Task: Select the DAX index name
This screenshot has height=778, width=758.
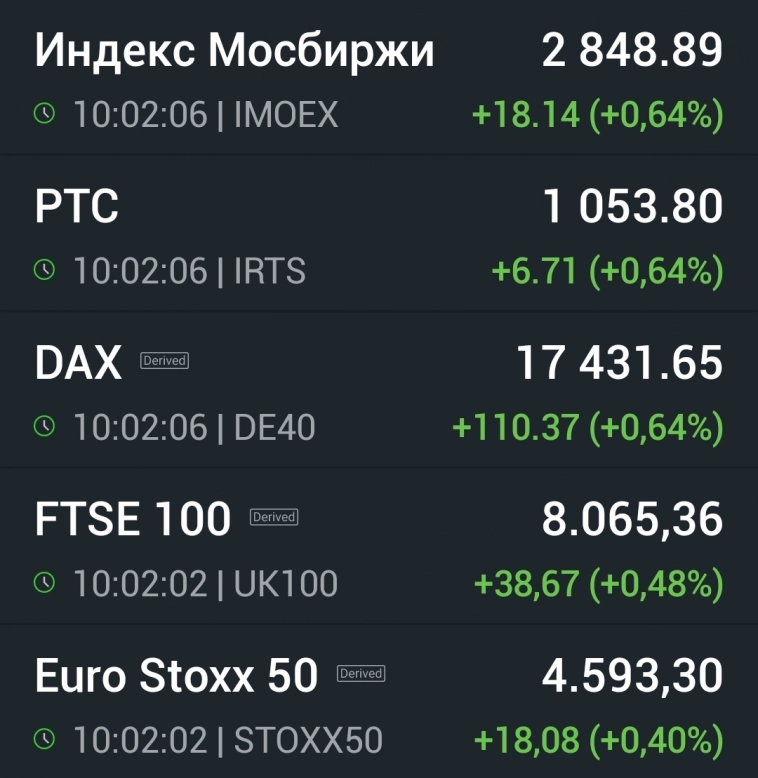Action: pos(78,364)
